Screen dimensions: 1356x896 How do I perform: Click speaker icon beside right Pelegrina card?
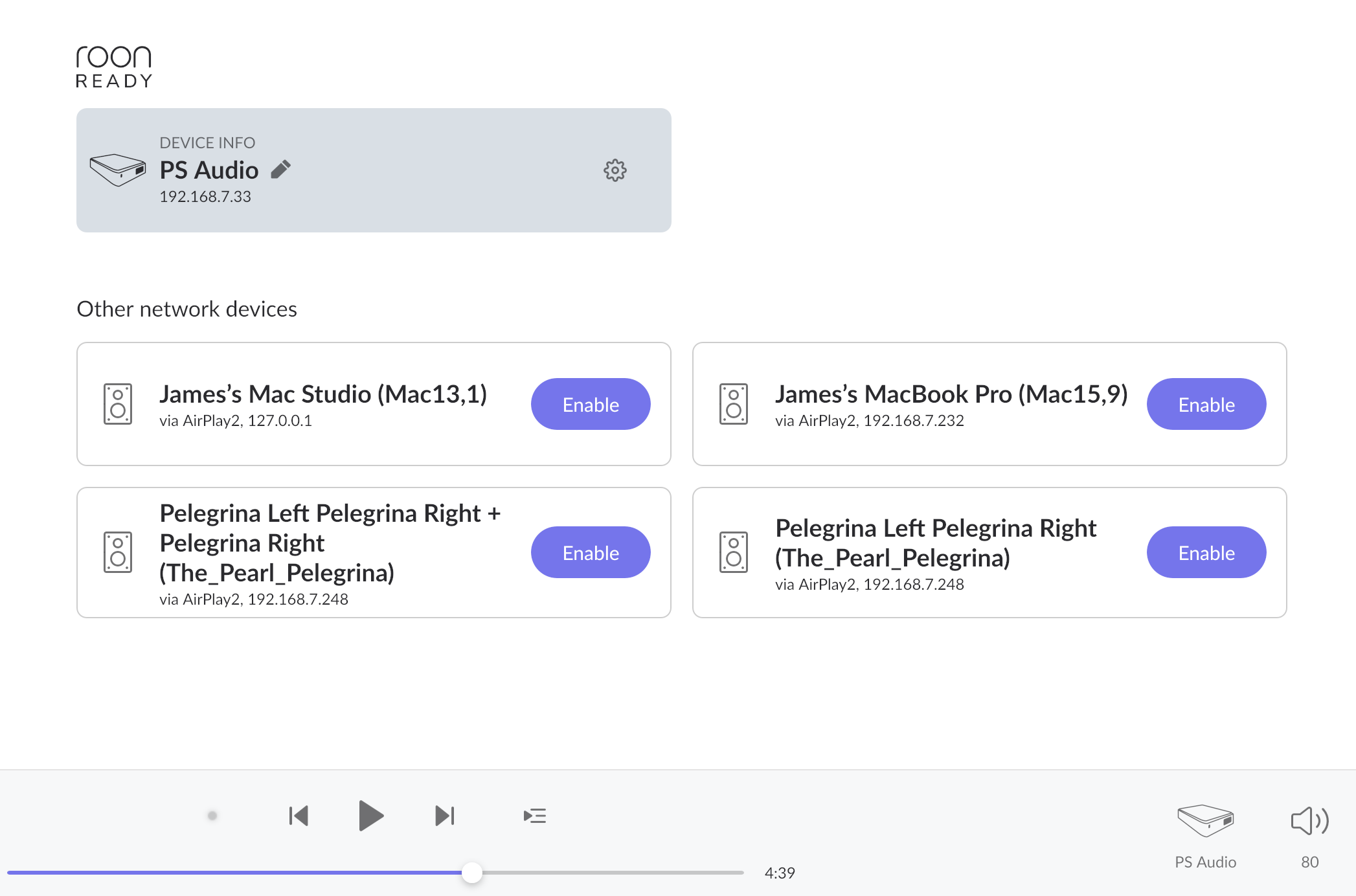pyautogui.click(x=734, y=552)
